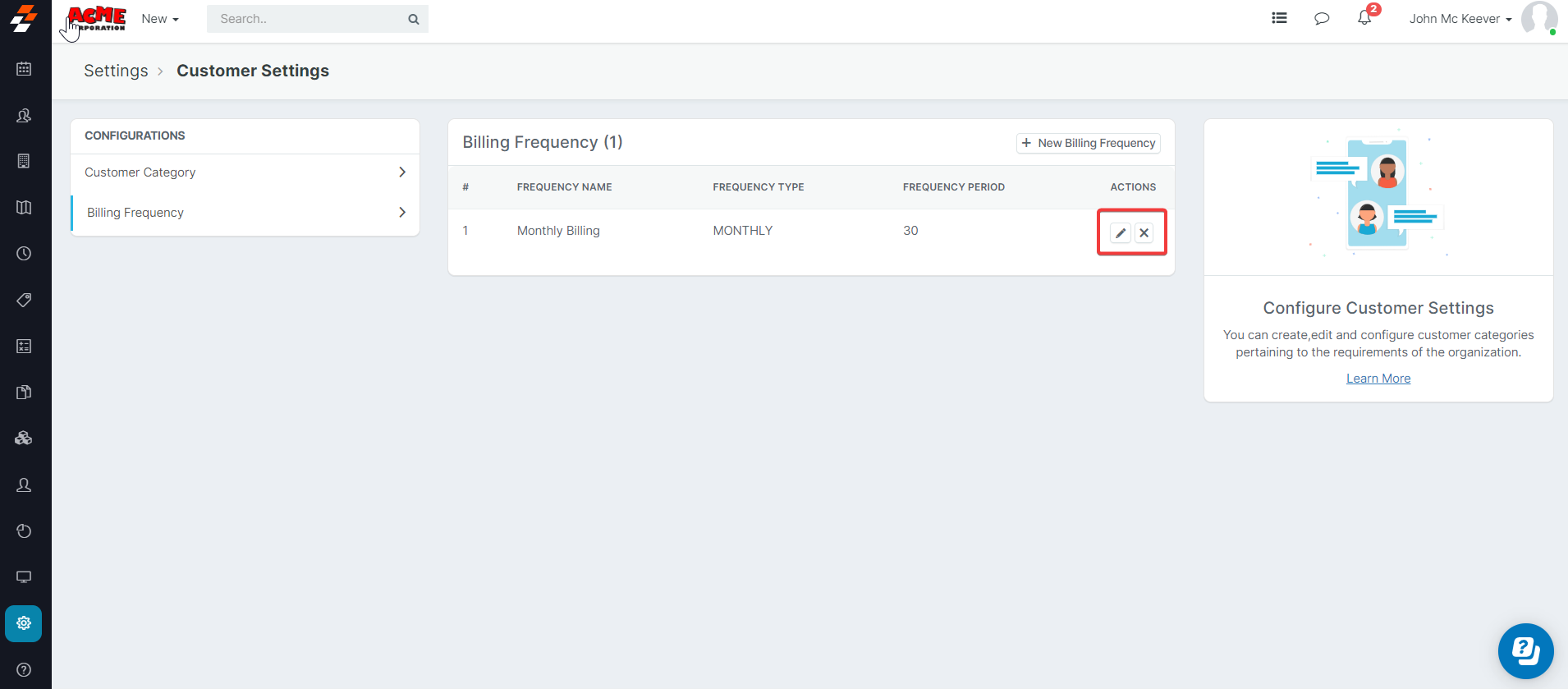Image resolution: width=1568 pixels, height=689 pixels.
Task: Open the chat messages icon in header
Action: (x=1322, y=18)
